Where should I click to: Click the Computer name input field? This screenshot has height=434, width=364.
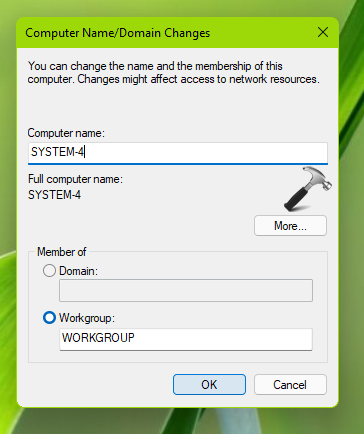pos(178,153)
